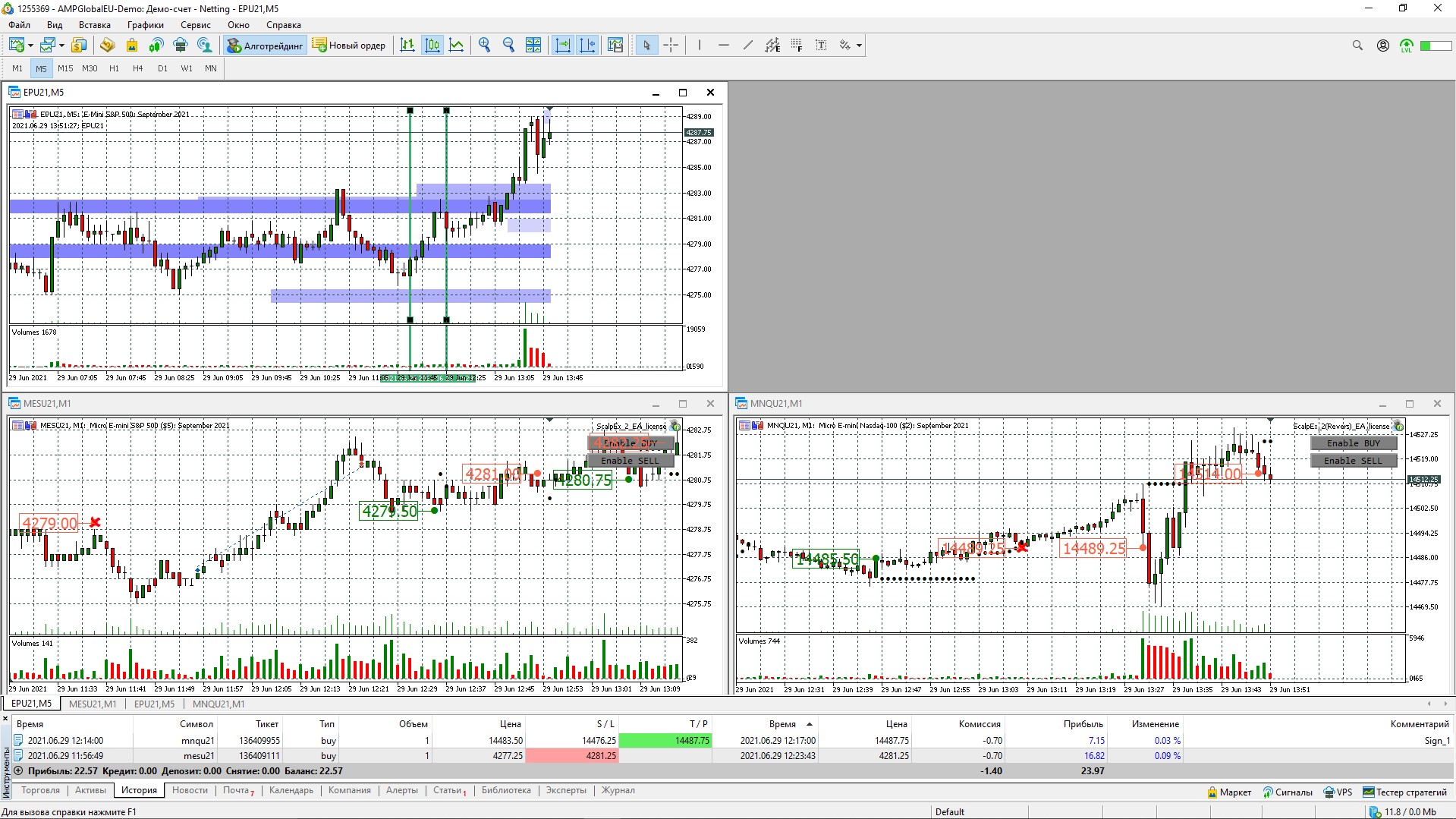Image resolution: width=1456 pixels, height=819 pixels.
Task: Open the Журнал tab
Action: (x=618, y=790)
